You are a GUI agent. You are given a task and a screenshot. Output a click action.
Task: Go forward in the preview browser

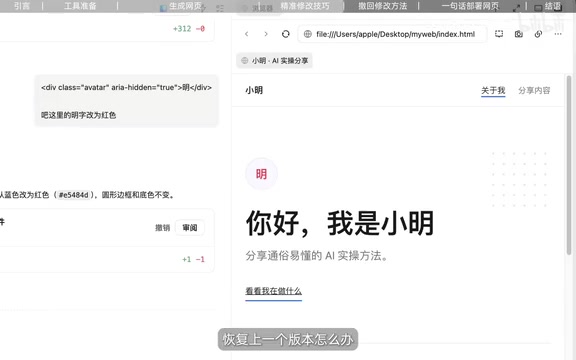tap(266, 34)
